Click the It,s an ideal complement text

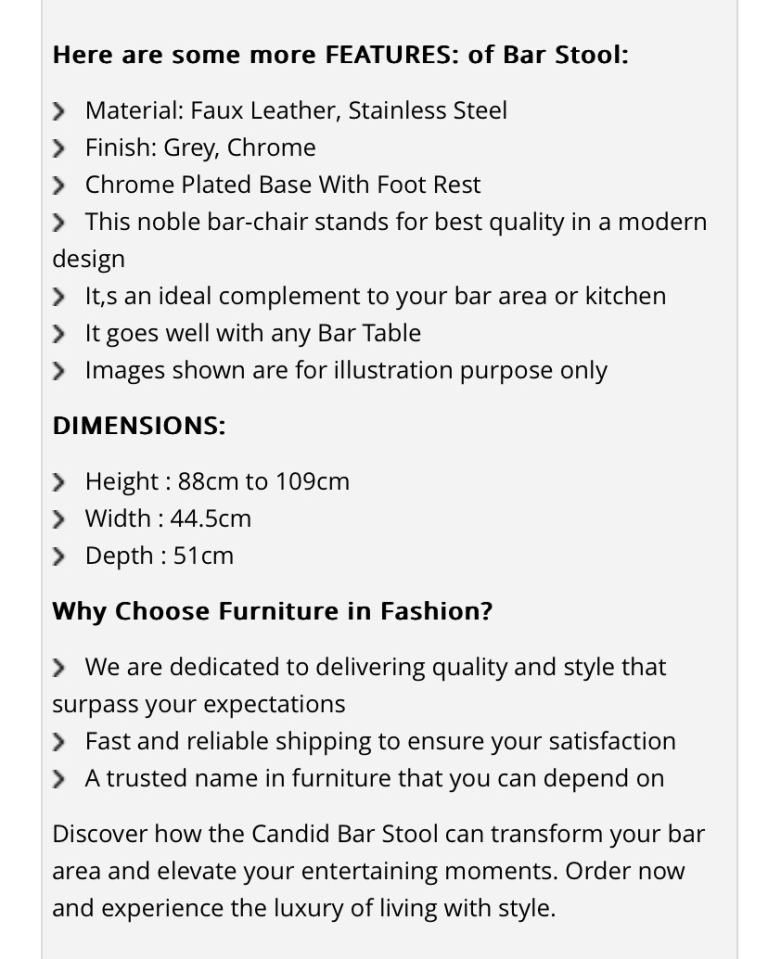click(x=375, y=297)
